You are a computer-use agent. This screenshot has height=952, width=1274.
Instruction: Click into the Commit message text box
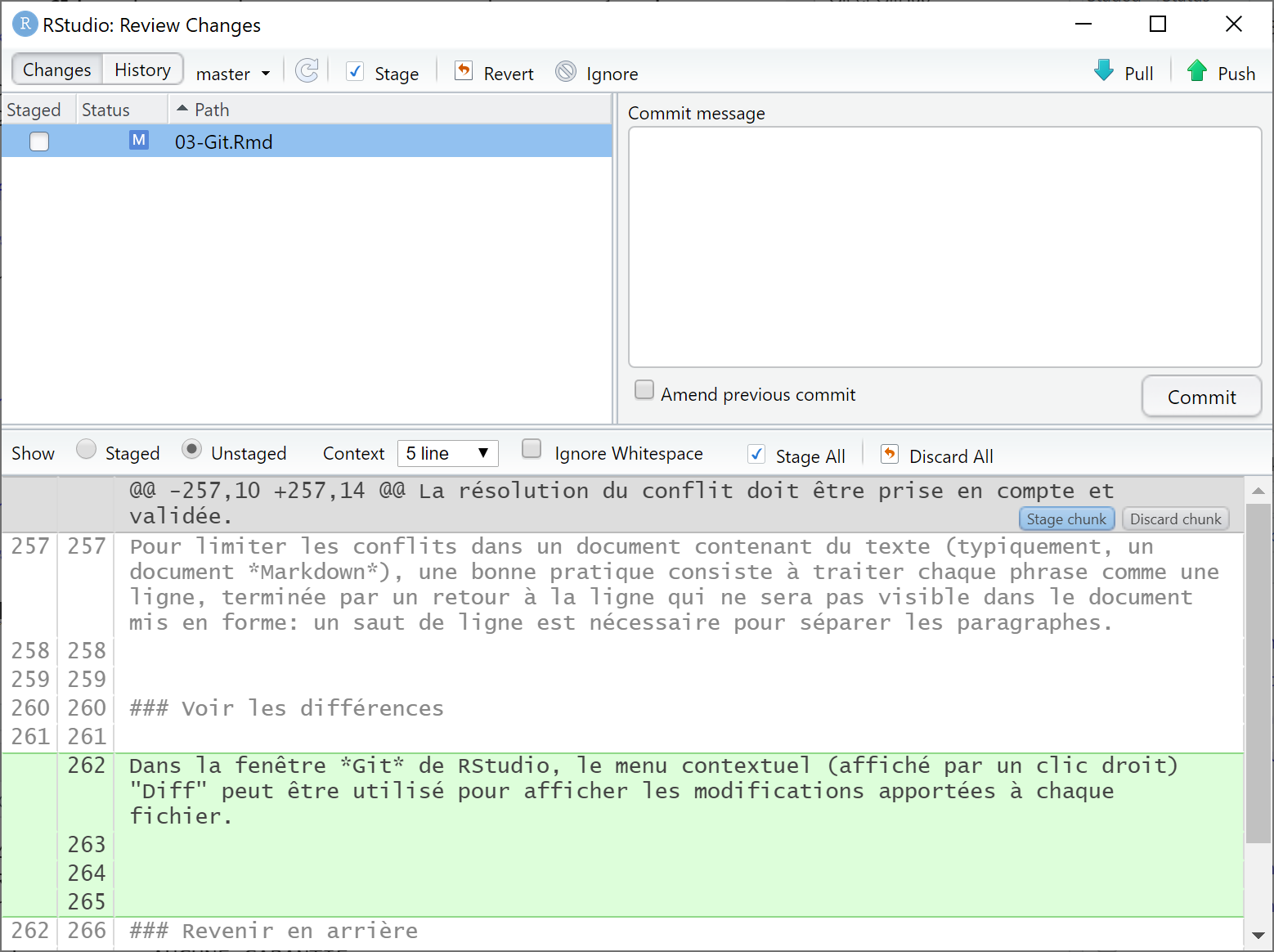(944, 246)
